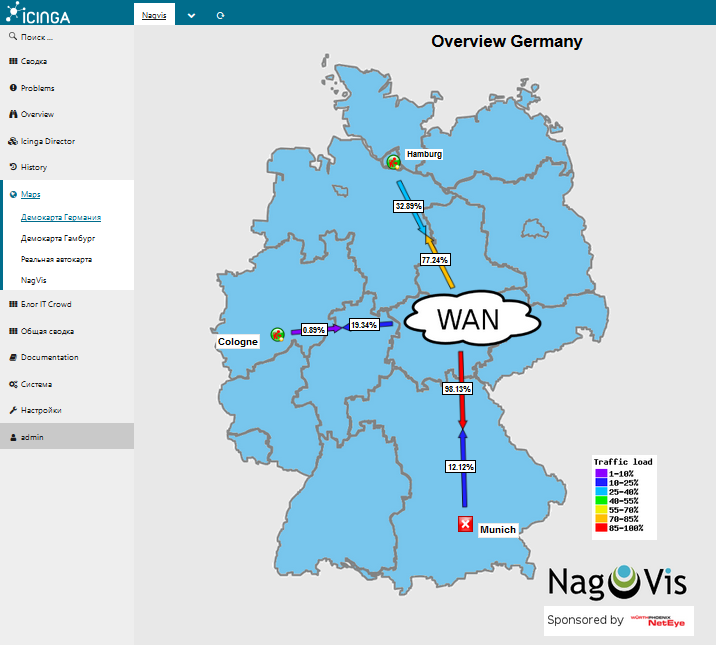
Task: Open the History menu item
Action: tap(33, 167)
